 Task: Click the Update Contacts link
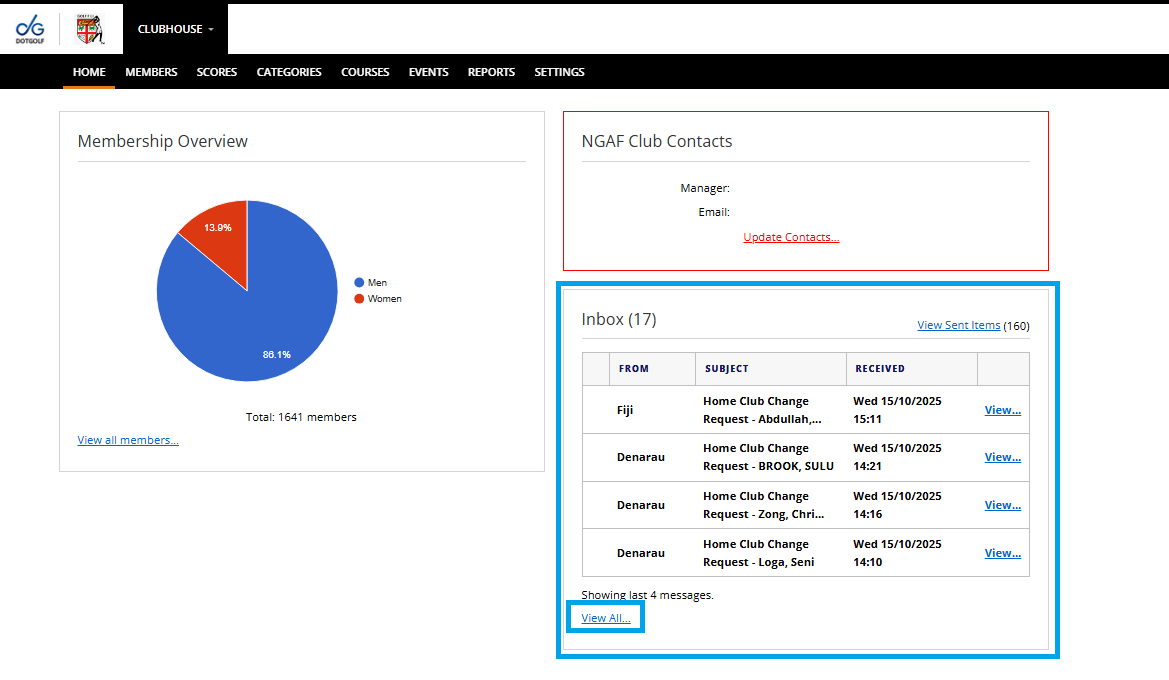coord(791,237)
